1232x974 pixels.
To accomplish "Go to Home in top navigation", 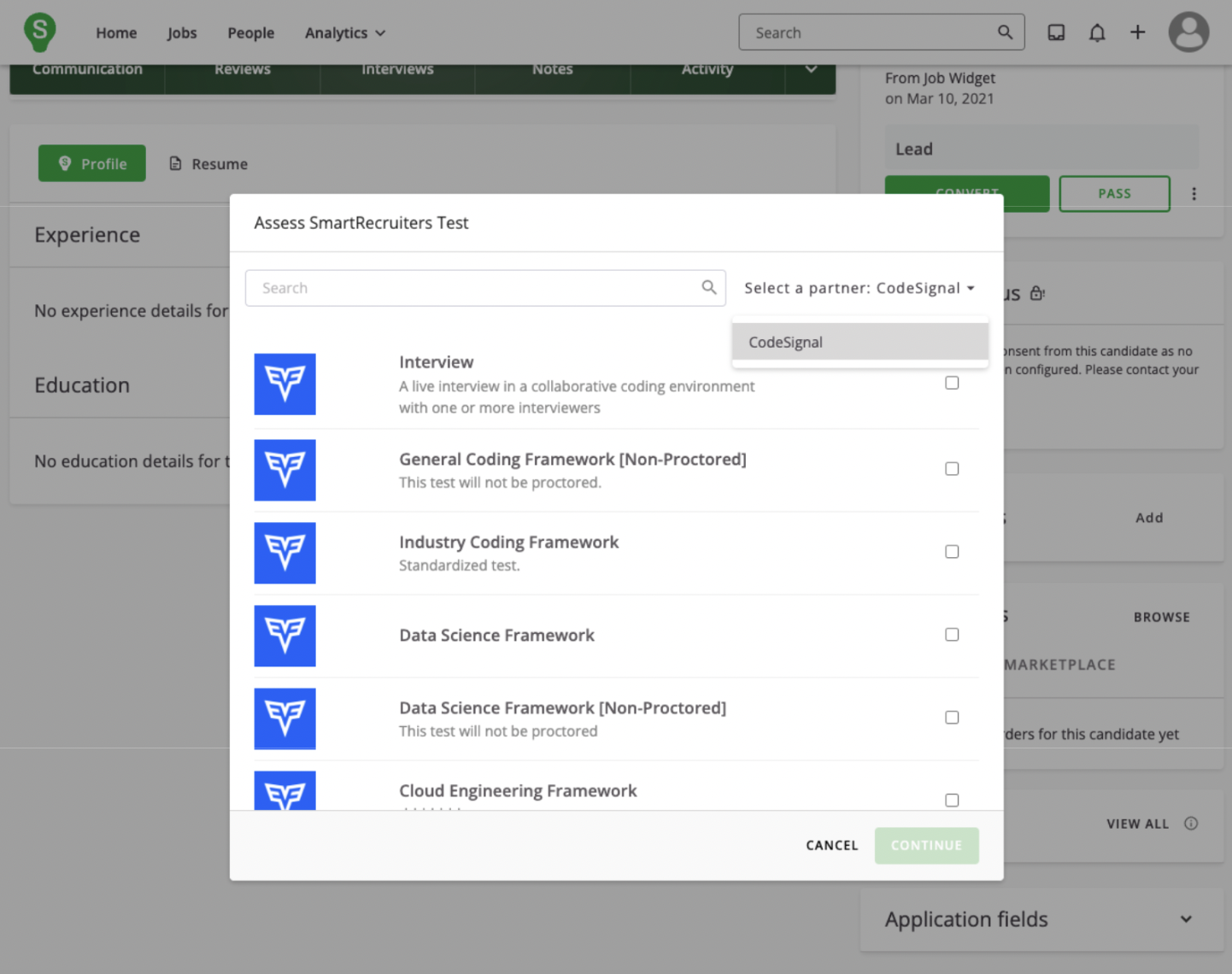I will pyautogui.click(x=116, y=32).
